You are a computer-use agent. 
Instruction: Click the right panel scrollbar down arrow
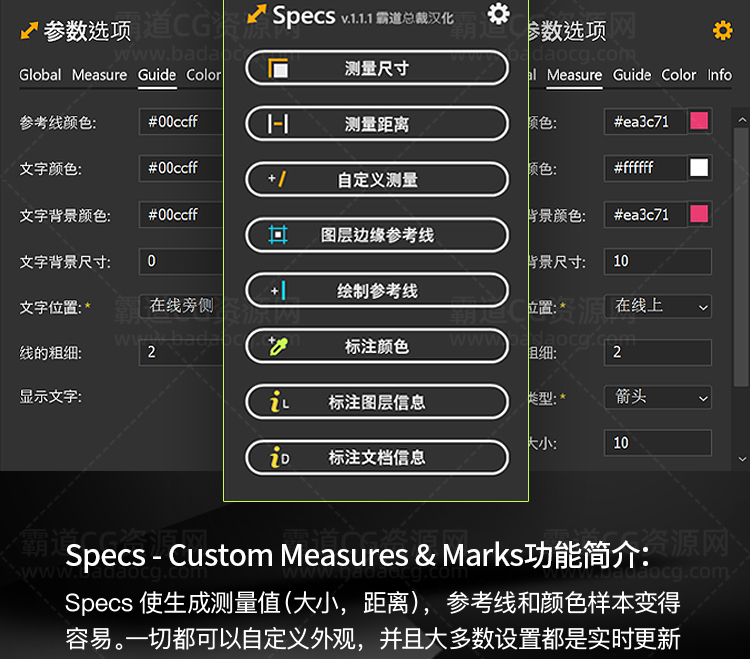[x=742, y=459]
